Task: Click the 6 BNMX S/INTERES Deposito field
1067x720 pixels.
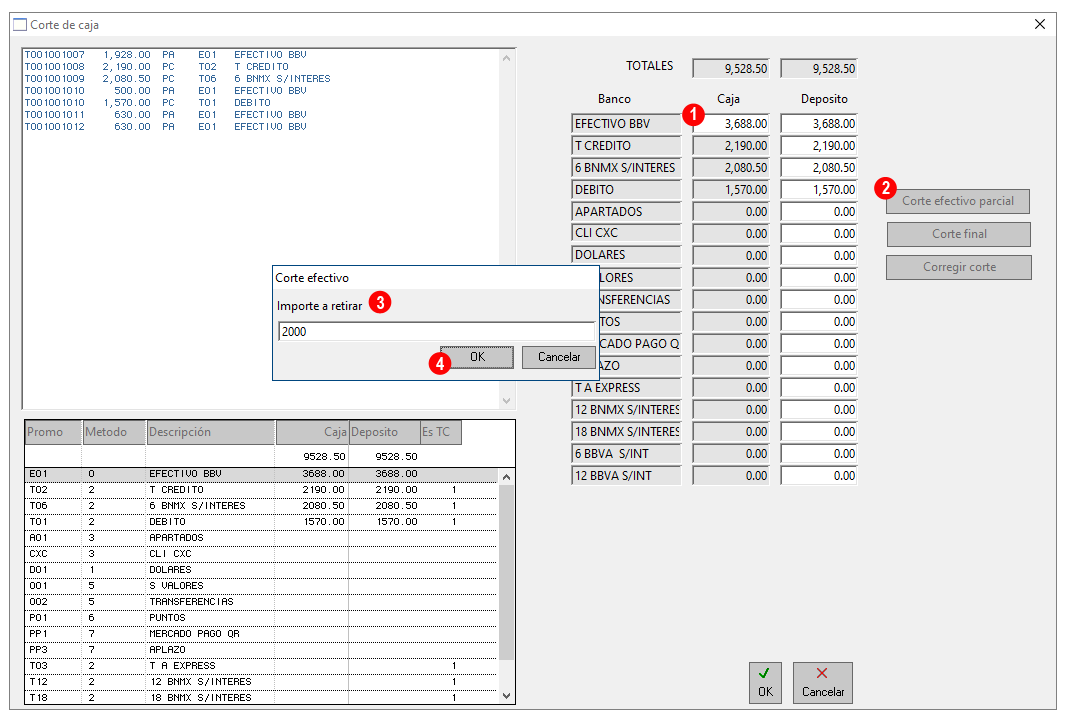Action: [x=819, y=167]
